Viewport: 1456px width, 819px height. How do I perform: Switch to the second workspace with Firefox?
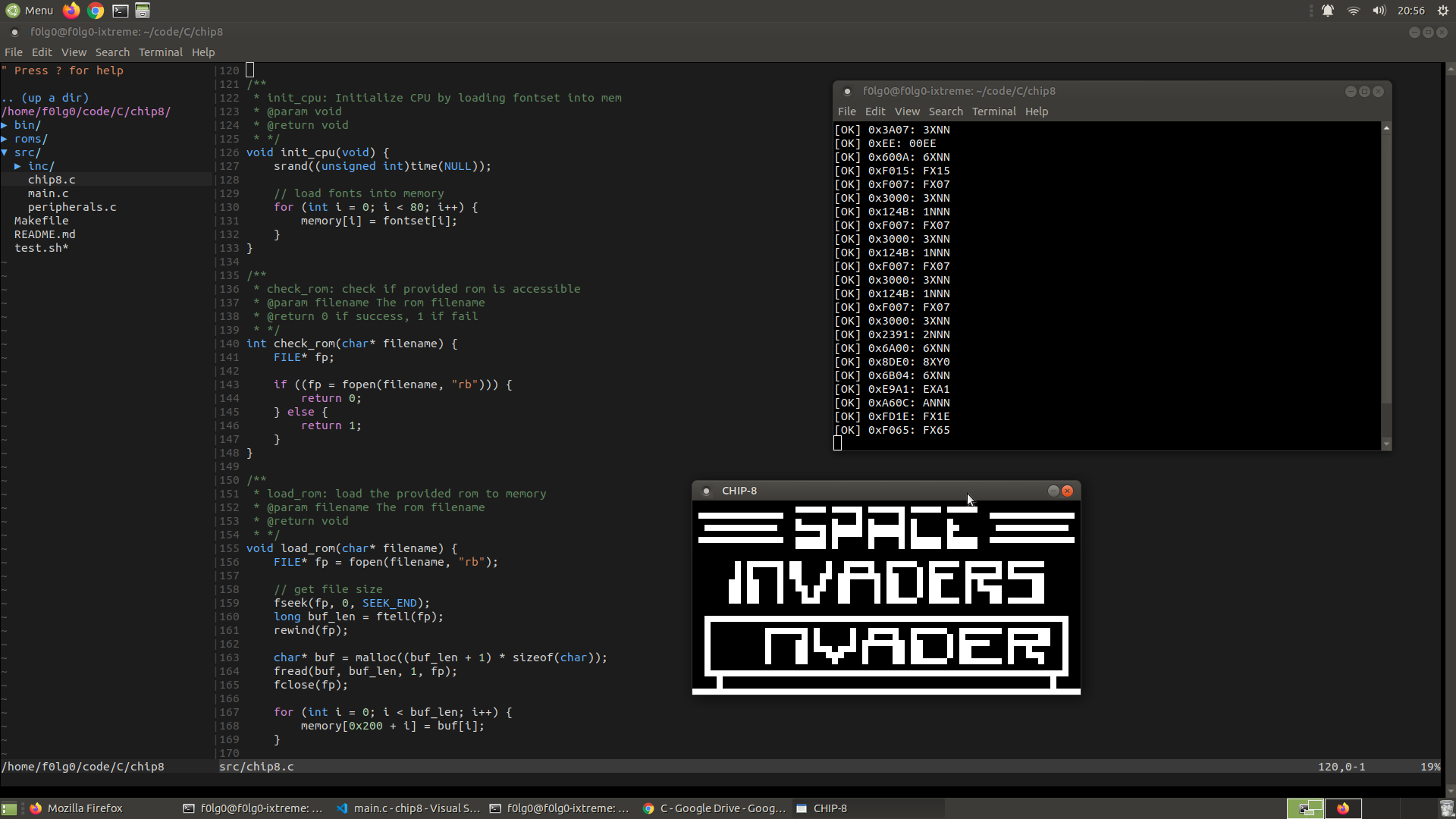(x=1343, y=808)
